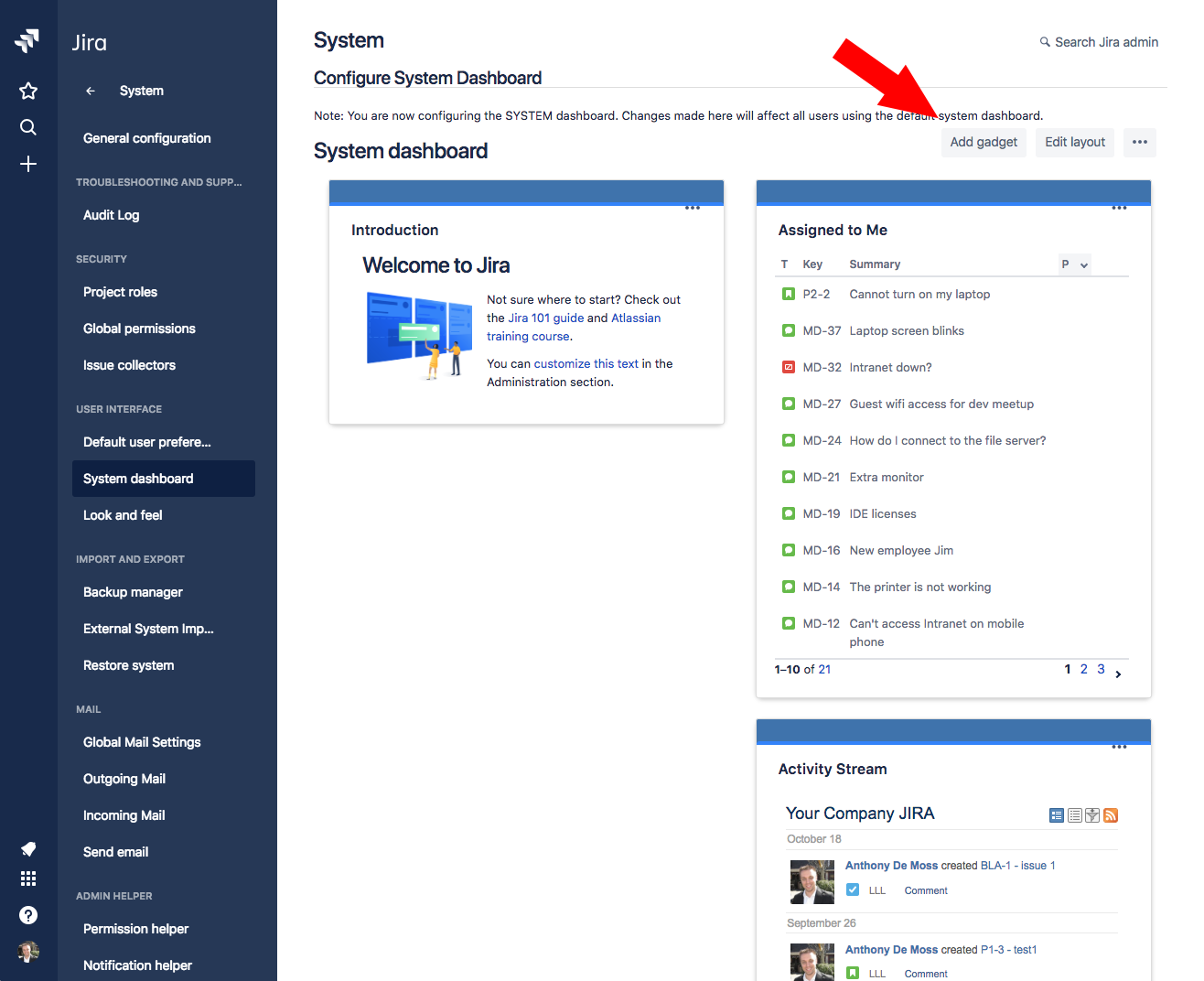This screenshot has width=1204, height=981.
Task: Click the Edit layout button
Action: [x=1075, y=142]
